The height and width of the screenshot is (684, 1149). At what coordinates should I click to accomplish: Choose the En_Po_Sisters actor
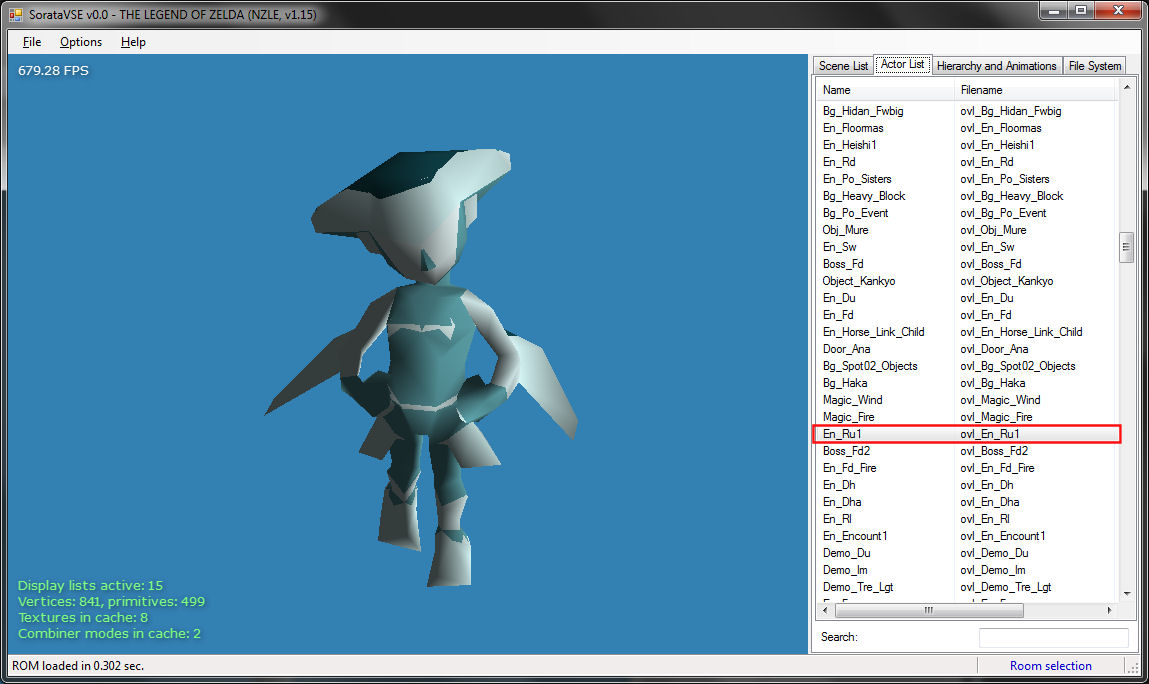point(967,179)
